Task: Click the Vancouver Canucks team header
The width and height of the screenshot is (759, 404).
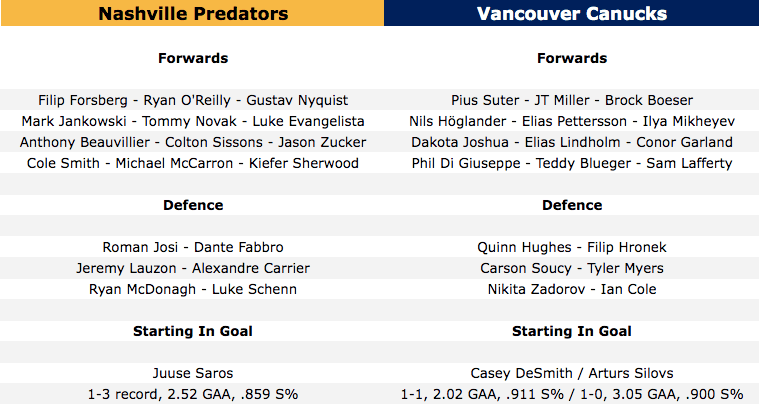Action: click(x=571, y=14)
